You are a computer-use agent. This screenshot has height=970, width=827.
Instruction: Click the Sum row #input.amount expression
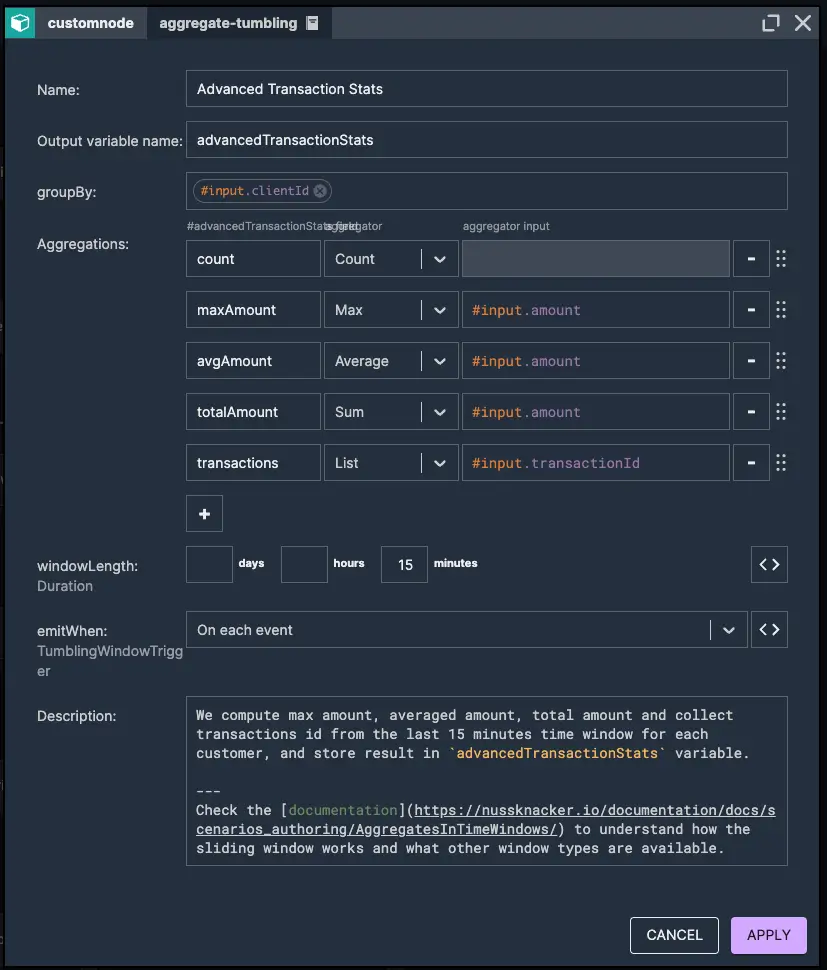(x=596, y=411)
